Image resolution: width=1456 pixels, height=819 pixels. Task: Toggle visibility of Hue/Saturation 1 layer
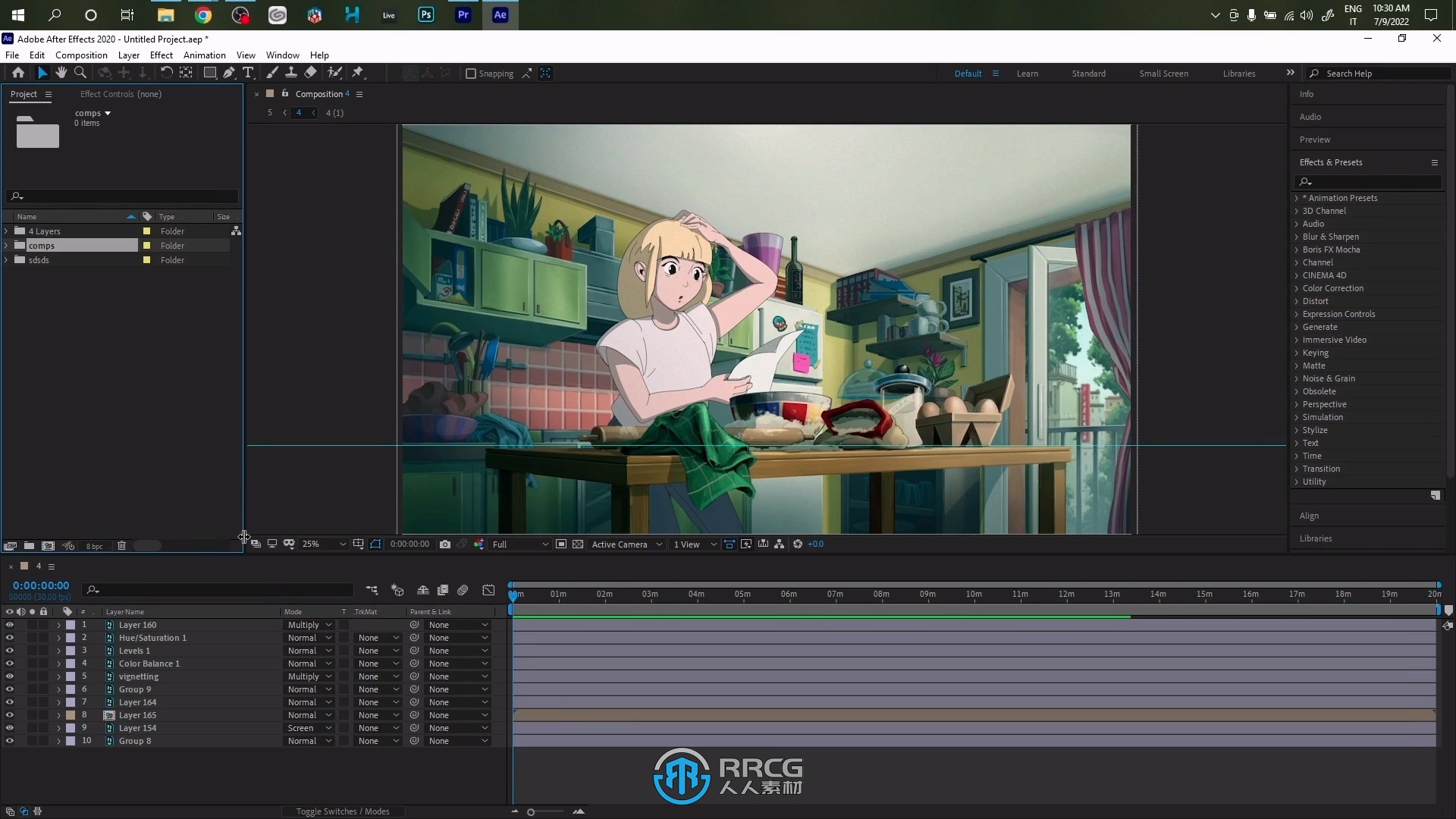[9, 637]
